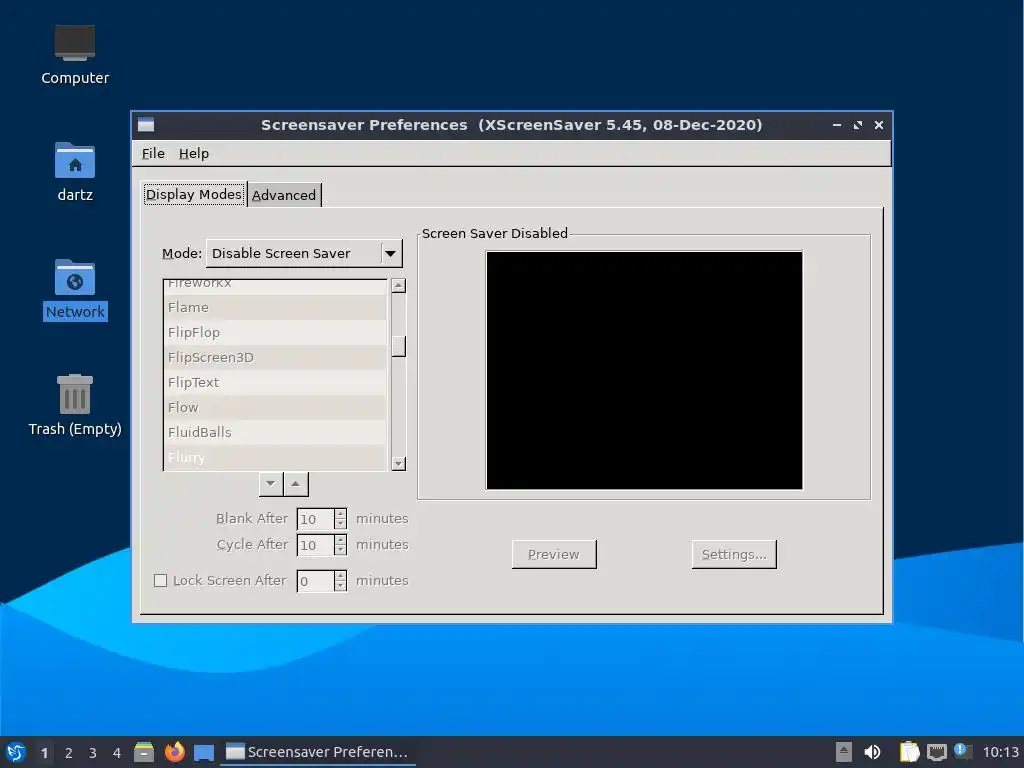Select Flurry in the screensaver list

(x=276, y=457)
